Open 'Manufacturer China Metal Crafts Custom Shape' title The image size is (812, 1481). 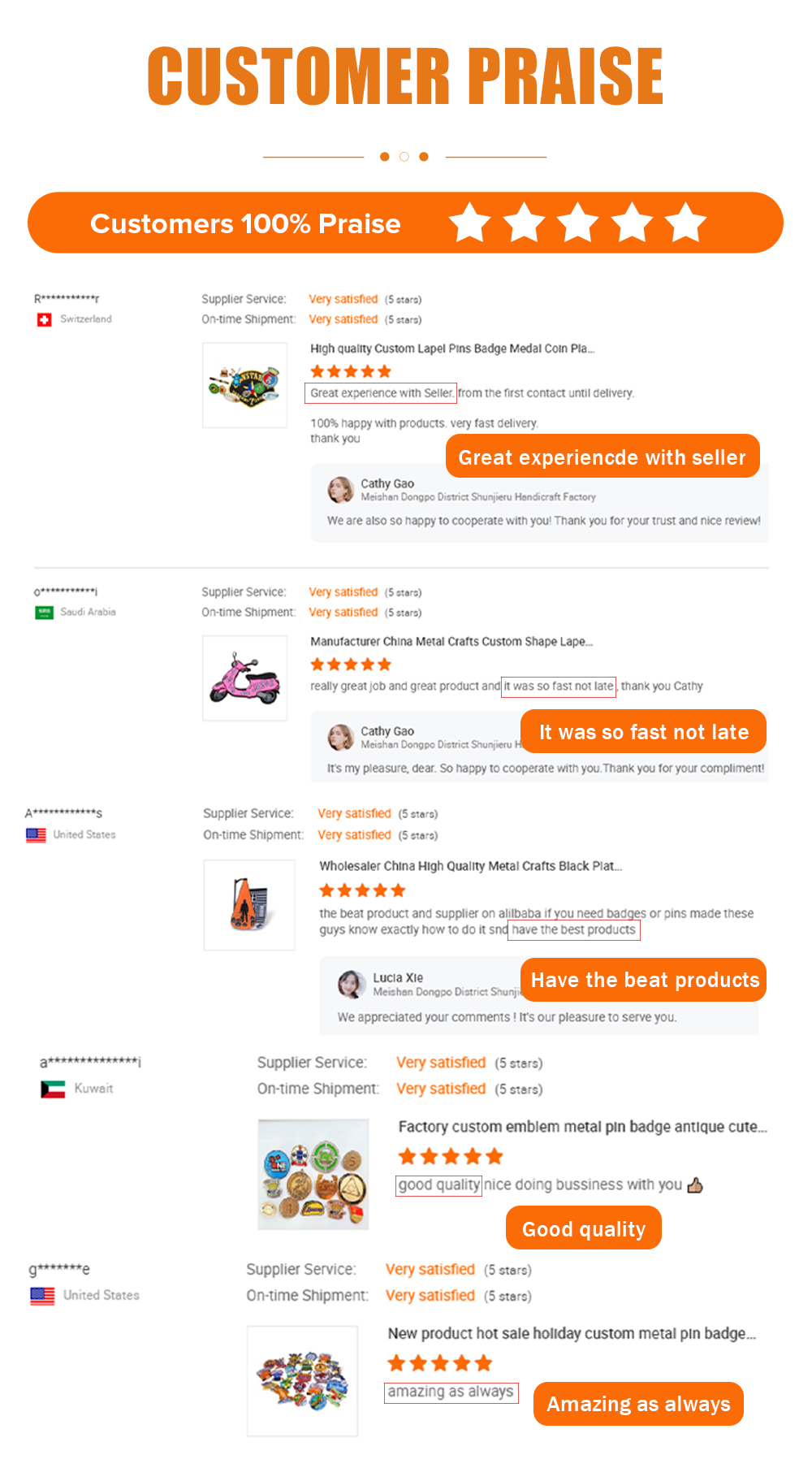tap(451, 642)
